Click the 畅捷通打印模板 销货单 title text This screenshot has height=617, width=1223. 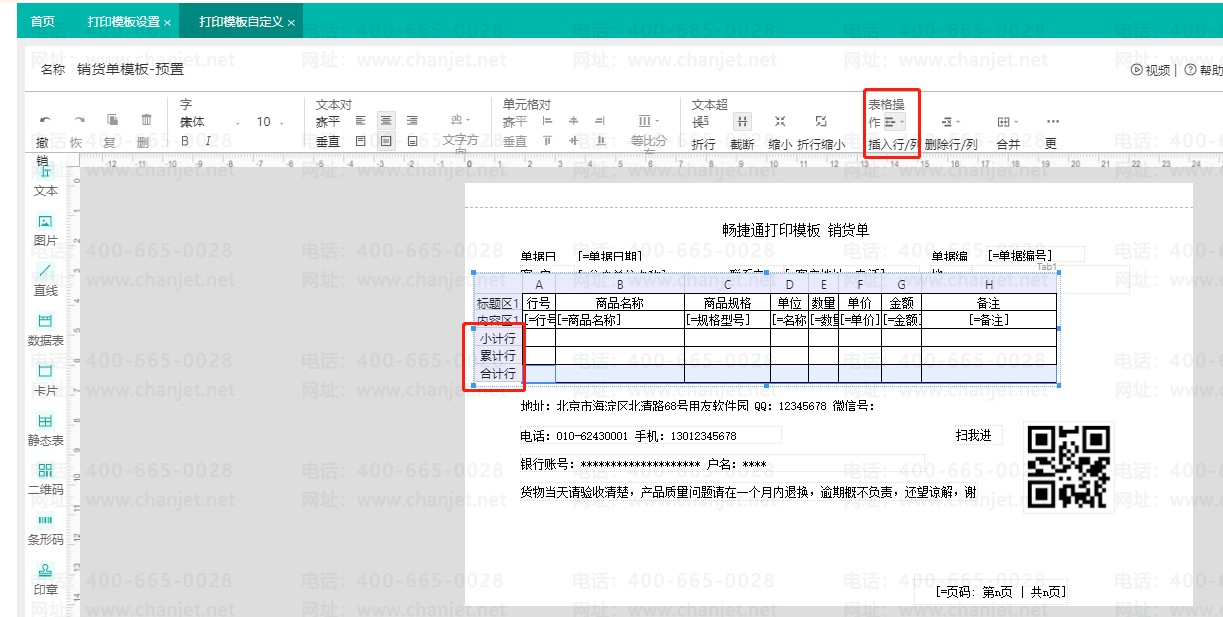(796, 230)
